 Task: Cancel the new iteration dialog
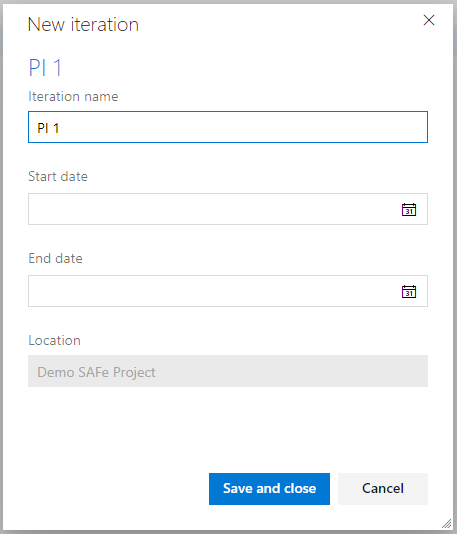pos(383,489)
